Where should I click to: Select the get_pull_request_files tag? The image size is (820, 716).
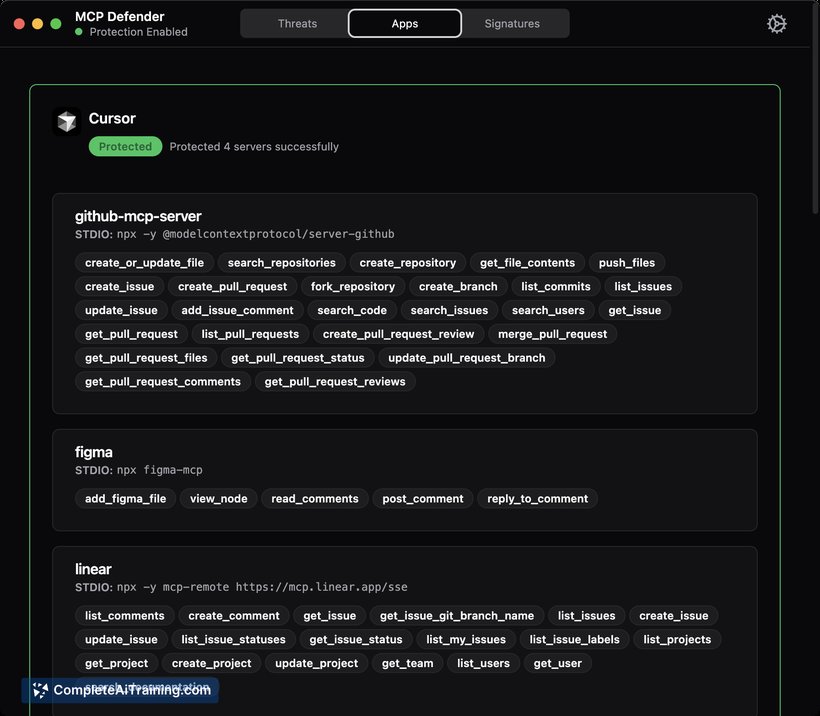[x=146, y=358]
